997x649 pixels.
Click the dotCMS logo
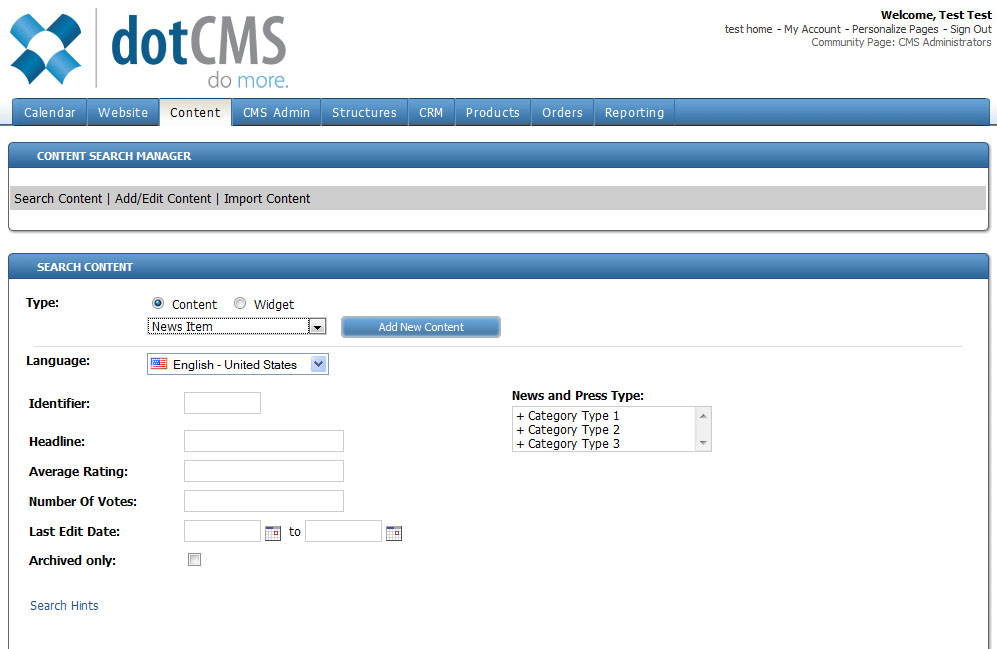click(150, 50)
